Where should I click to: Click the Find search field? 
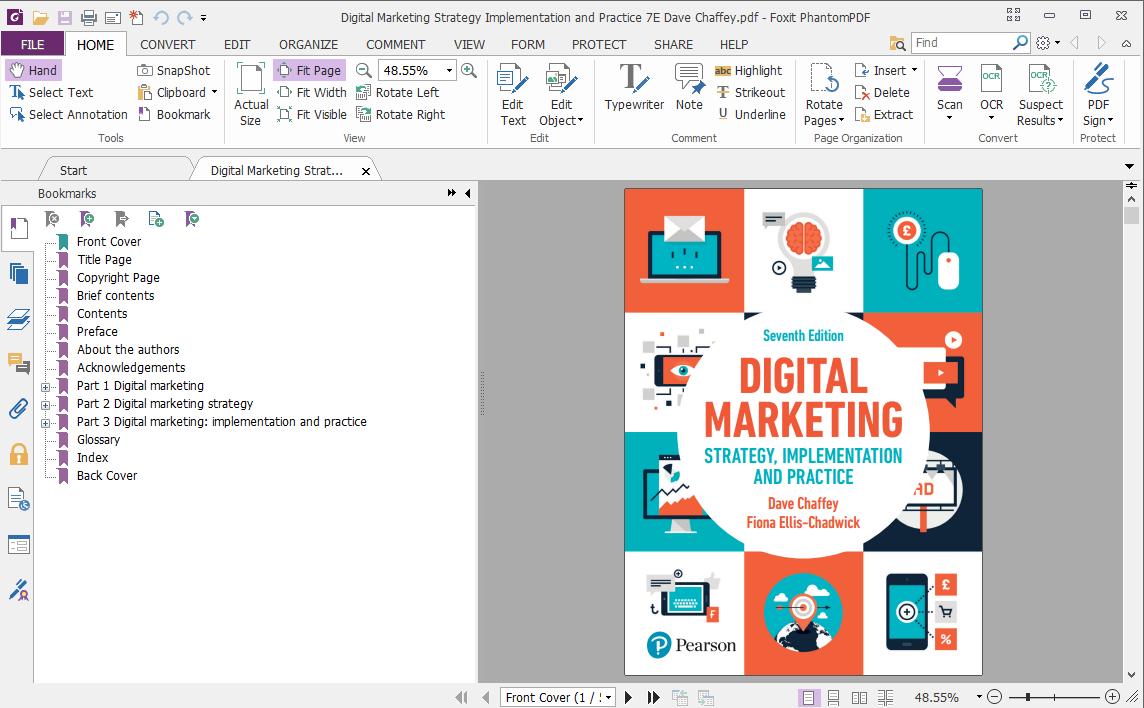click(961, 43)
